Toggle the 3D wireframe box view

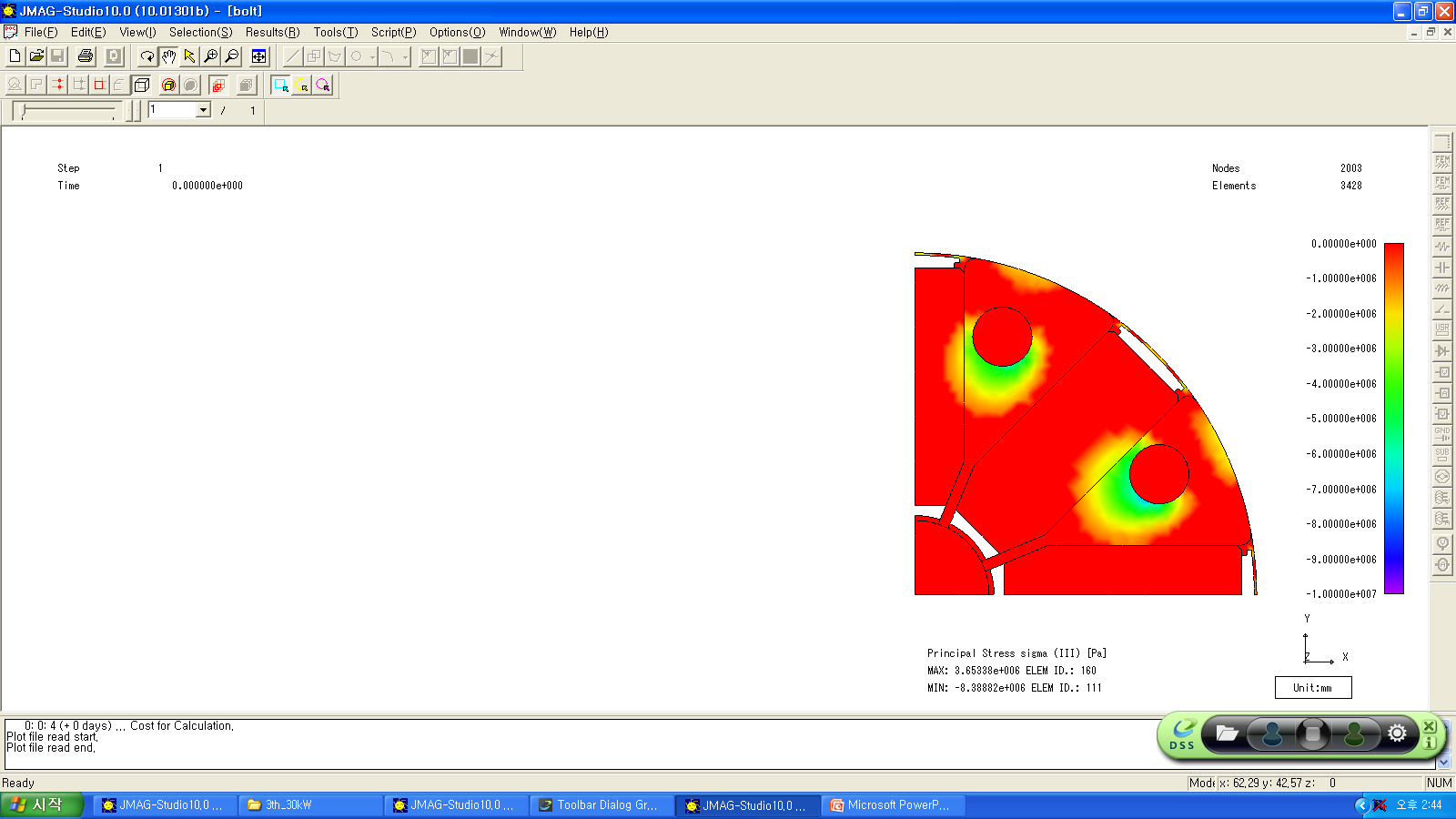point(142,85)
